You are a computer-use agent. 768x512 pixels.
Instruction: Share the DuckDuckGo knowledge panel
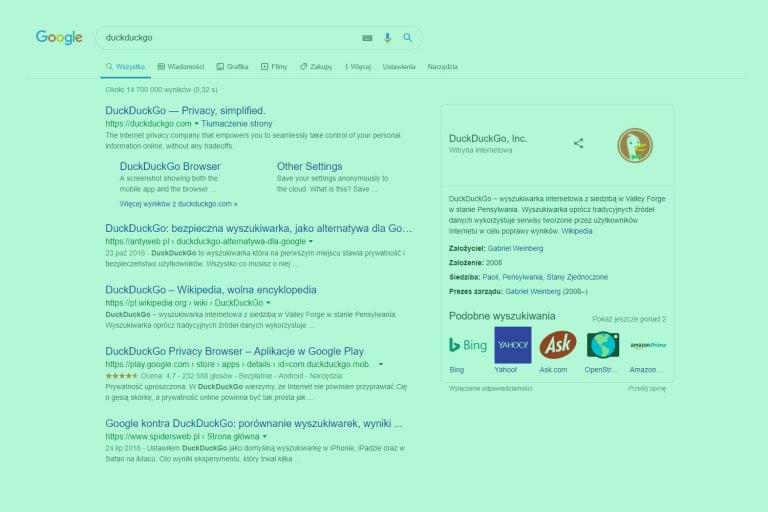pos(578,143)
